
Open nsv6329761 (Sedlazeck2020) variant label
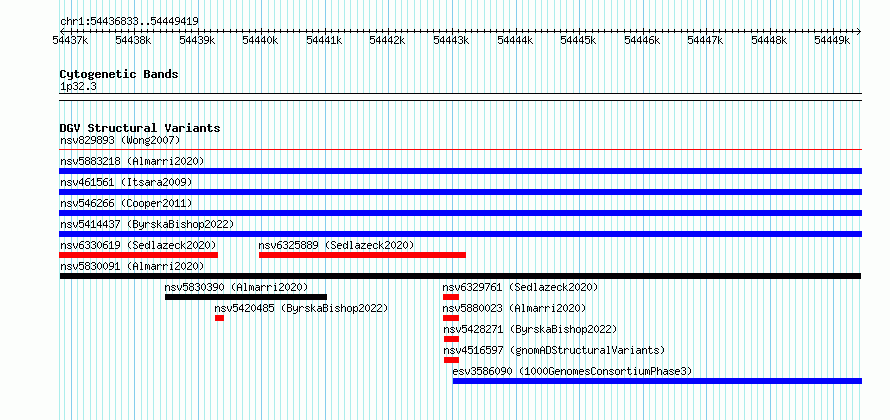click(520, 287)
